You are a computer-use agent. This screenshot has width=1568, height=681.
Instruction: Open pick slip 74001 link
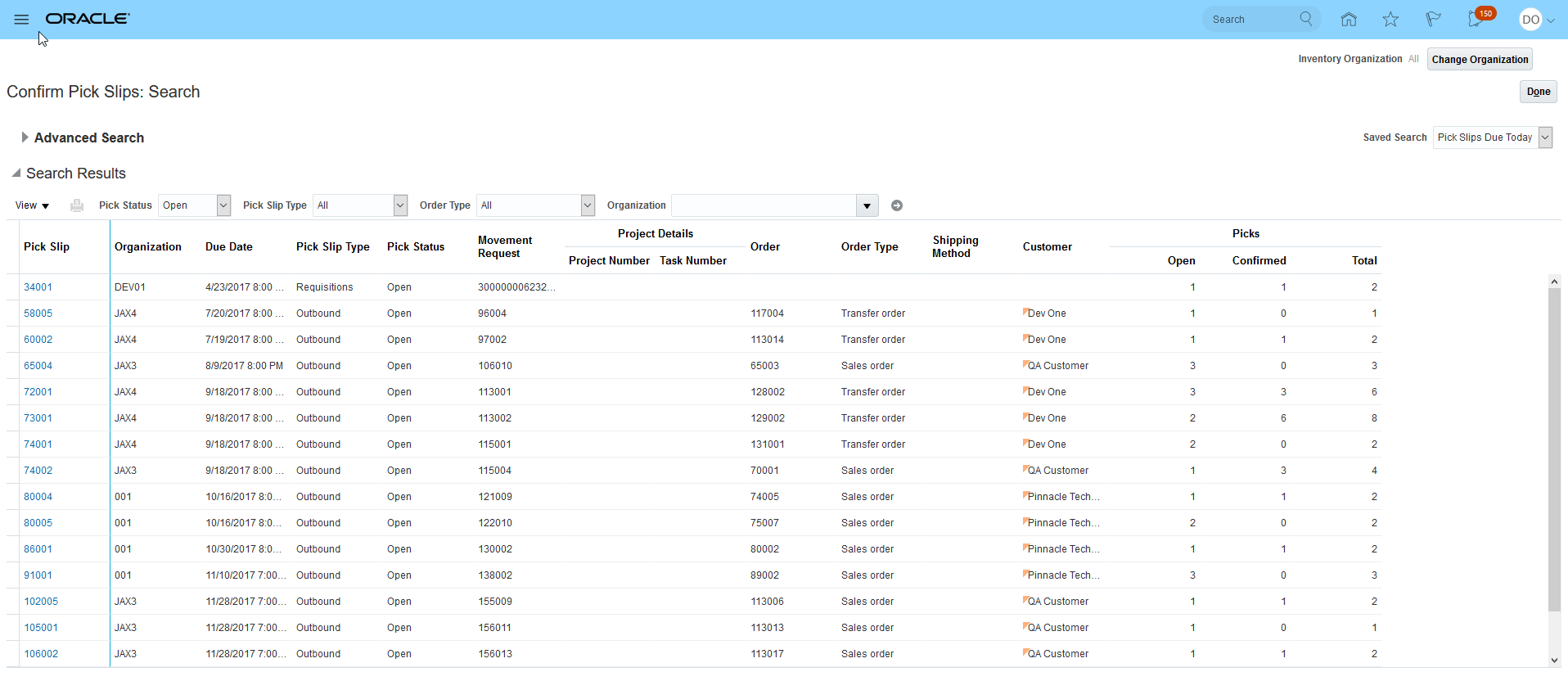[38, 444]
